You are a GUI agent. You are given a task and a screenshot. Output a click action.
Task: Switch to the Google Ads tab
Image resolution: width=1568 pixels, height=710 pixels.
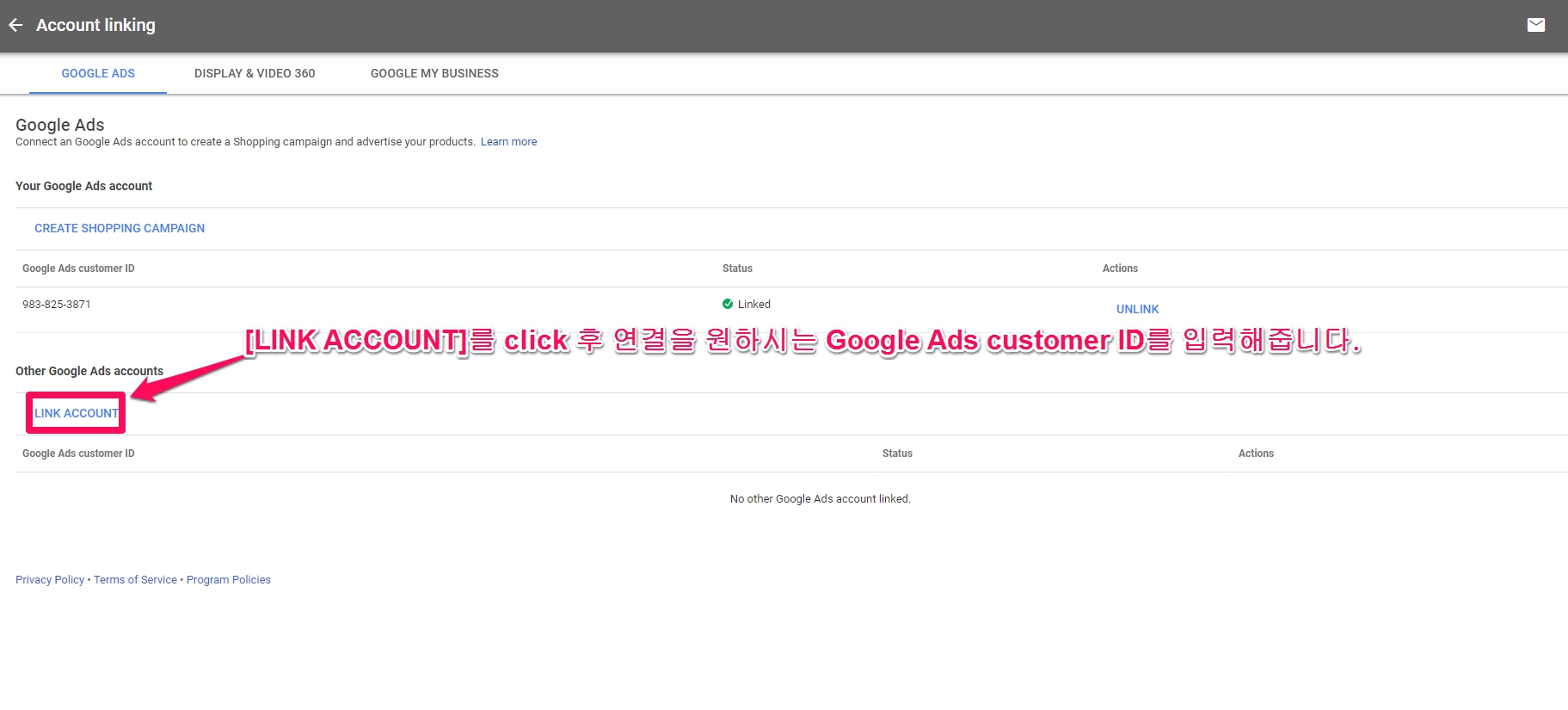98,73
